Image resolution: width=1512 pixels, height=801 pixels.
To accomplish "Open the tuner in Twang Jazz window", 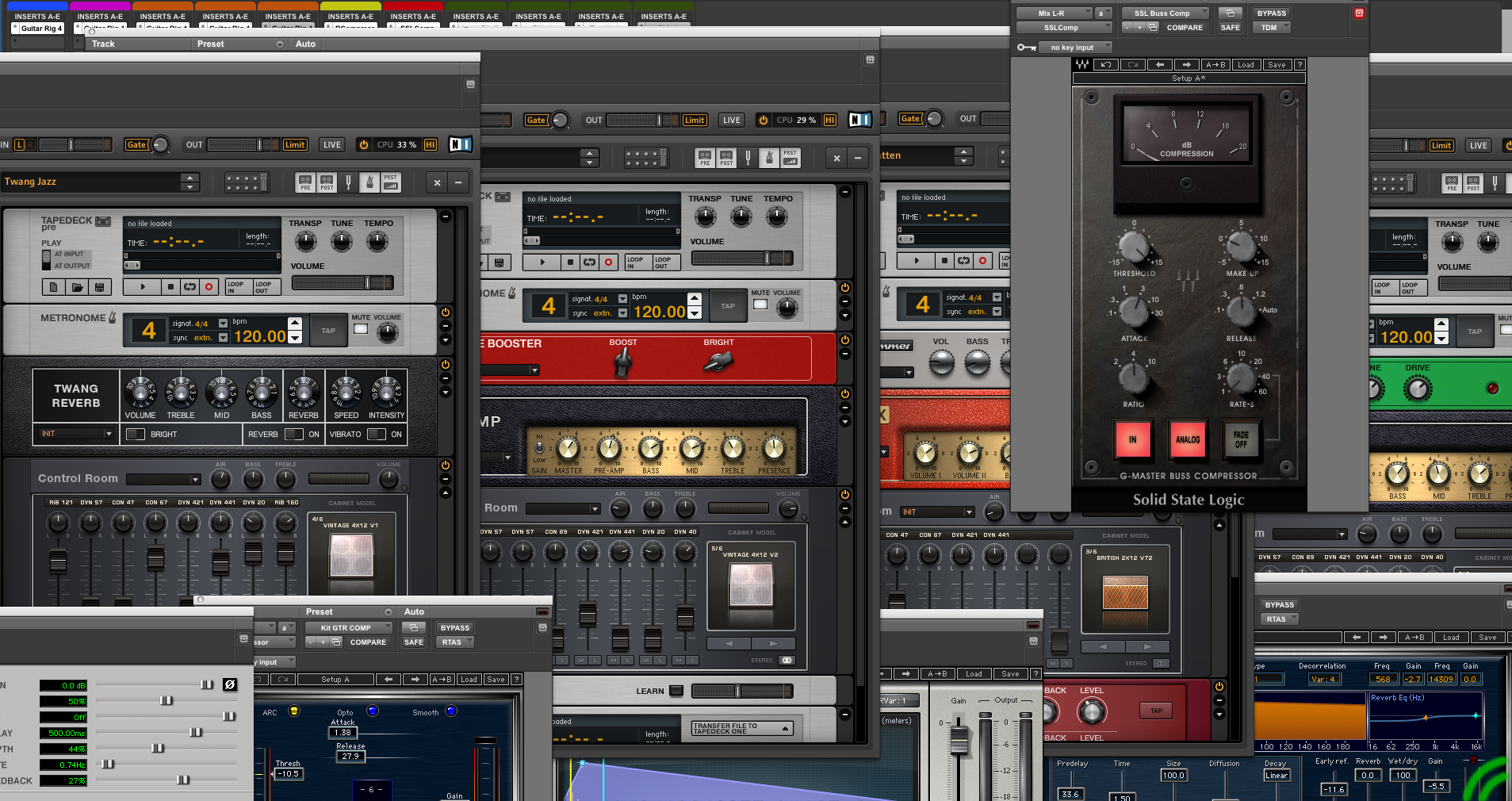I will (x=348, y=182).
